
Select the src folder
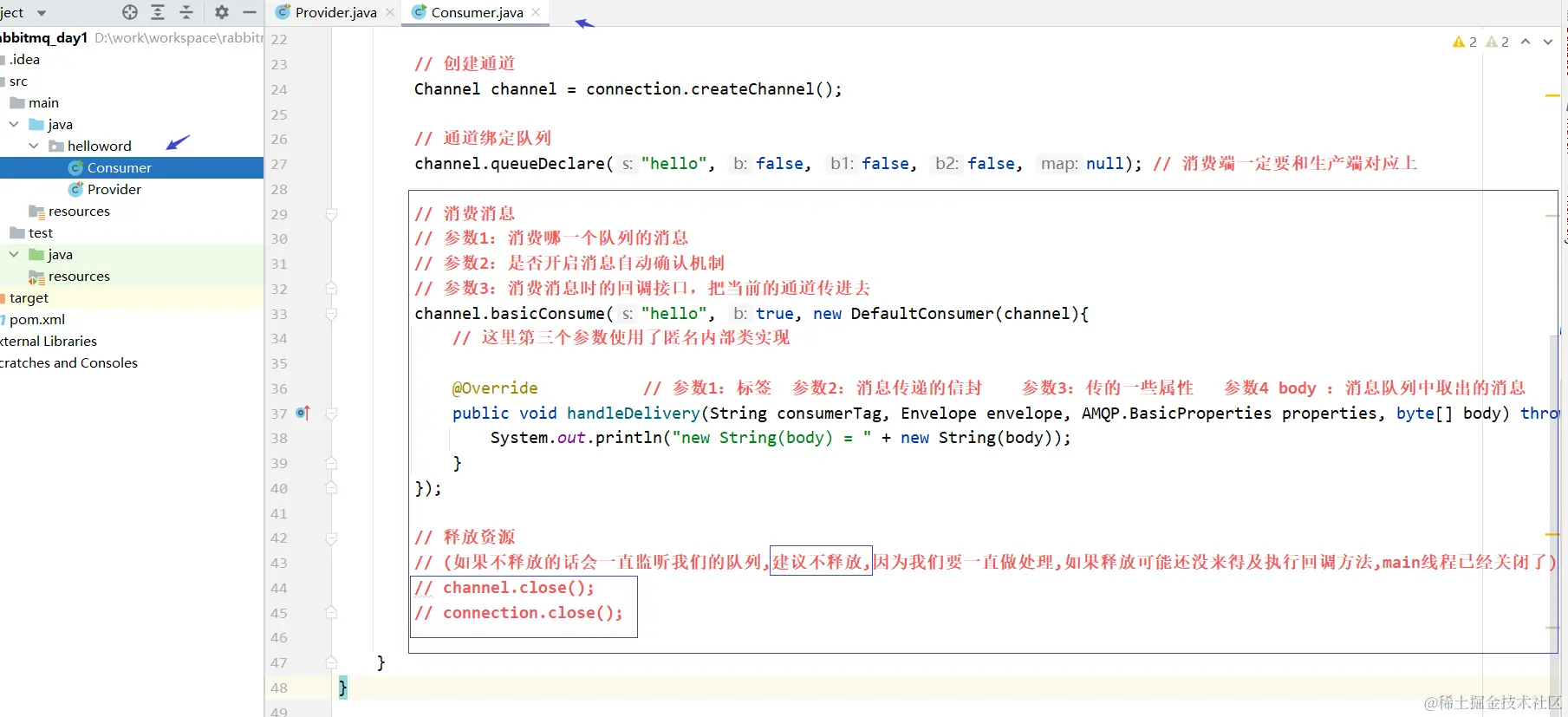tap(18, 81)
